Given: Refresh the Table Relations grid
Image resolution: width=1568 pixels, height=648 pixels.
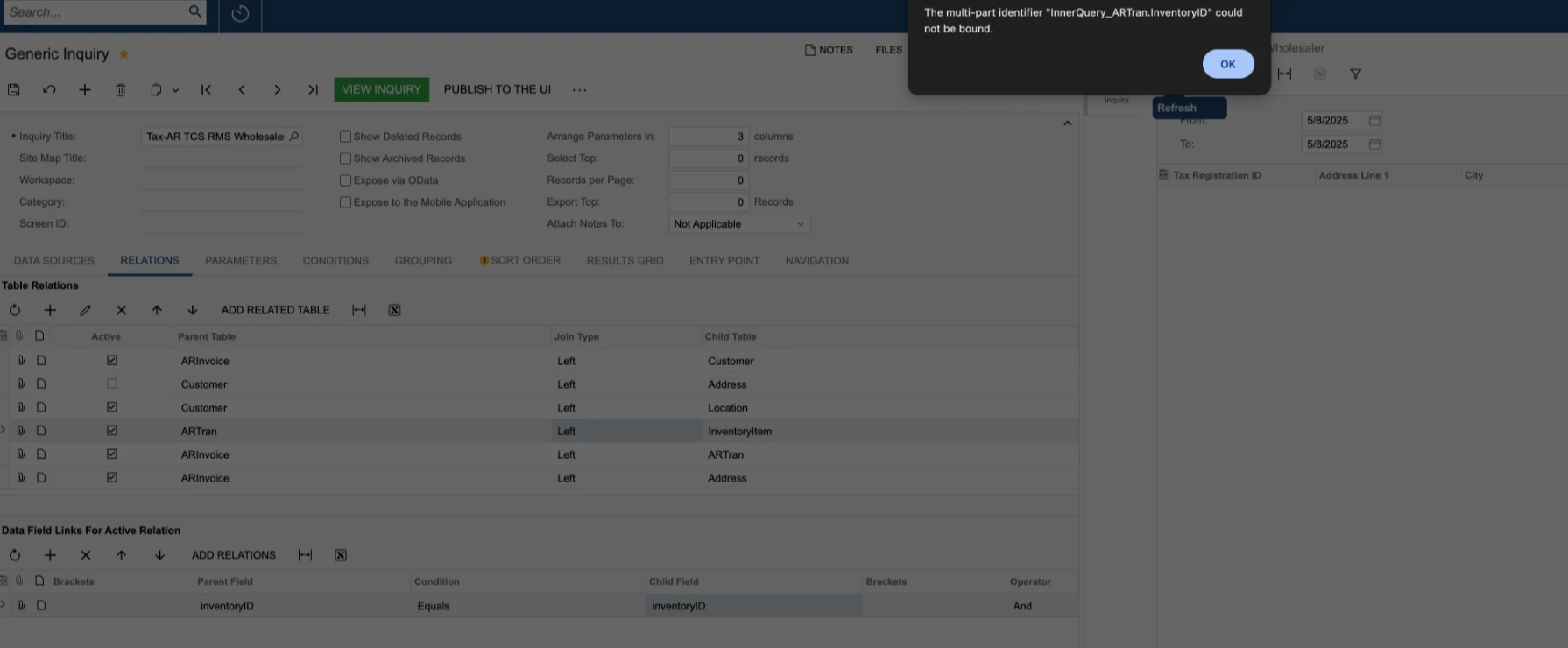Looking at the screenshot, I should pos(15,310).
